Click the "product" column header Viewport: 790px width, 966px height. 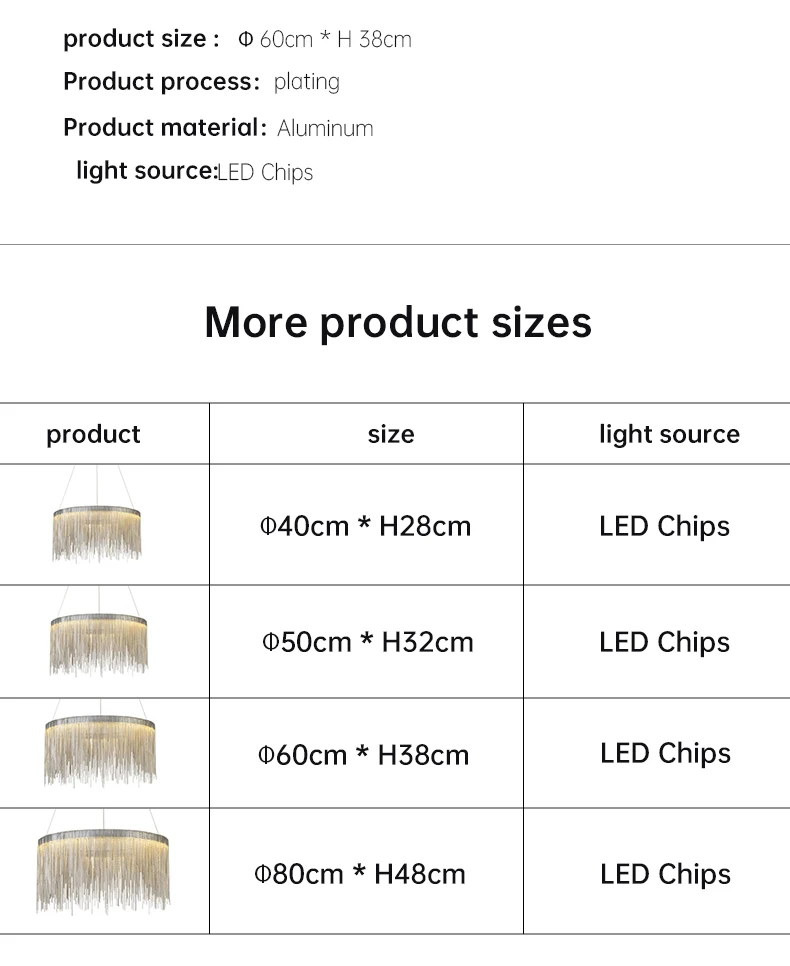coord(93,434)
